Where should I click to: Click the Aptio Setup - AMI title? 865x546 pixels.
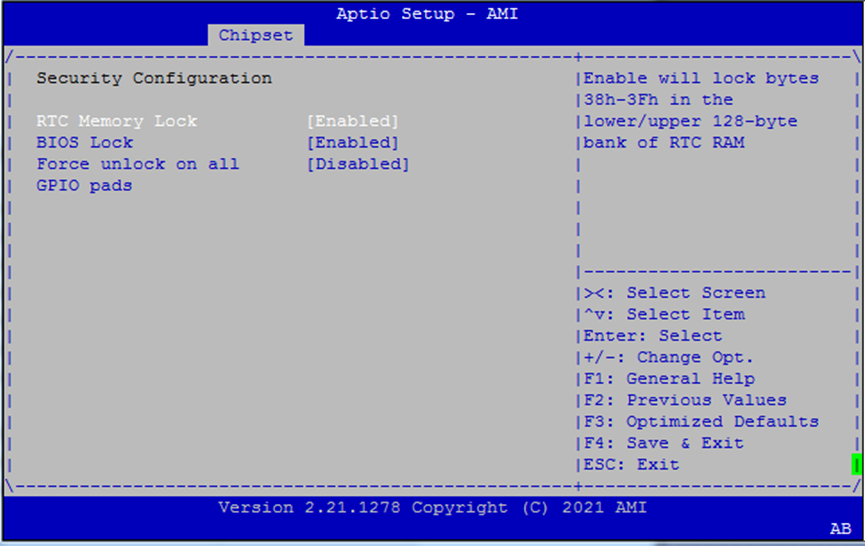428,14
